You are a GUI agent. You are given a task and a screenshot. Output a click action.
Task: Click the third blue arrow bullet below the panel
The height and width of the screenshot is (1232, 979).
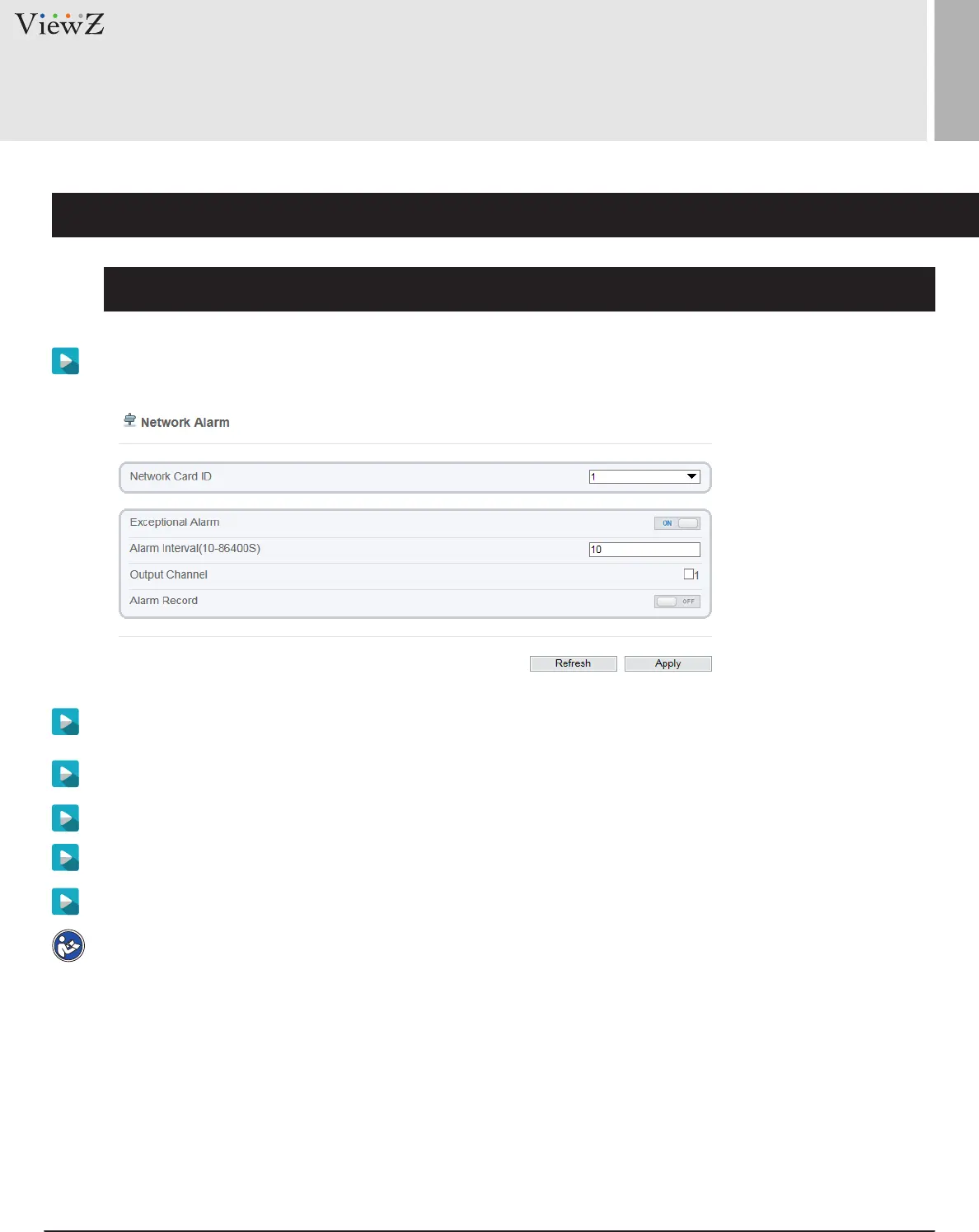coord(65,817)
